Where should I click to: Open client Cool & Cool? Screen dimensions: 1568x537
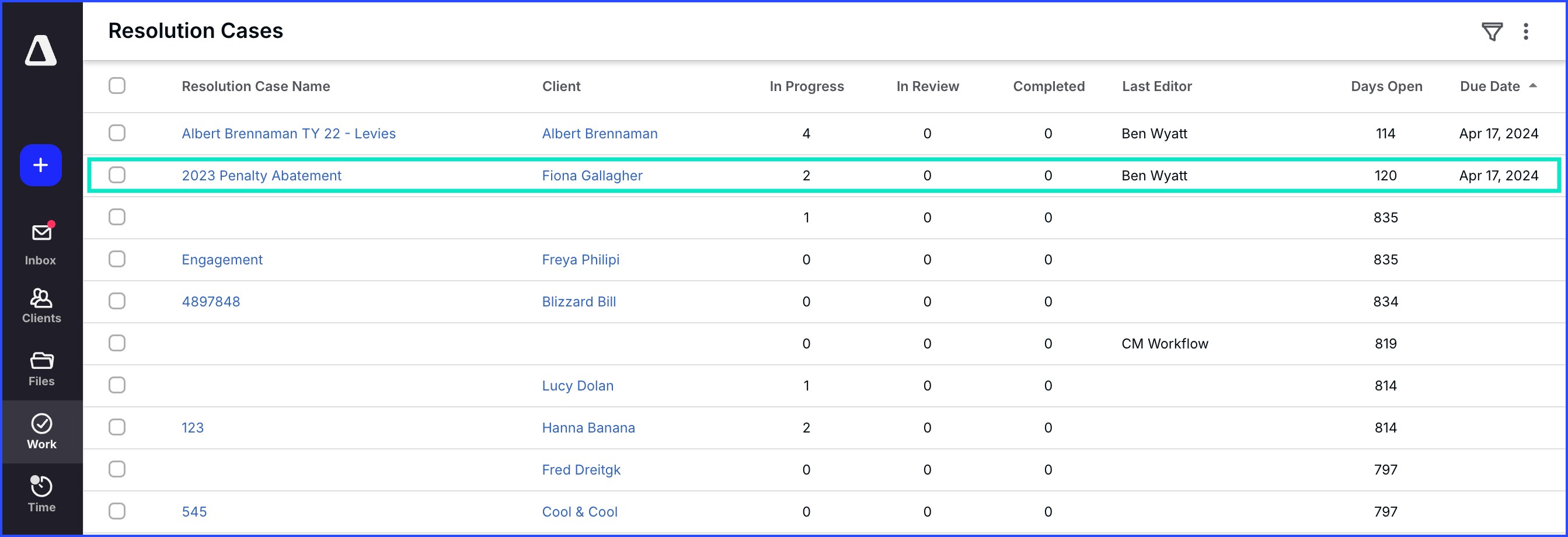pyautogui.click(x=580, y=512)
